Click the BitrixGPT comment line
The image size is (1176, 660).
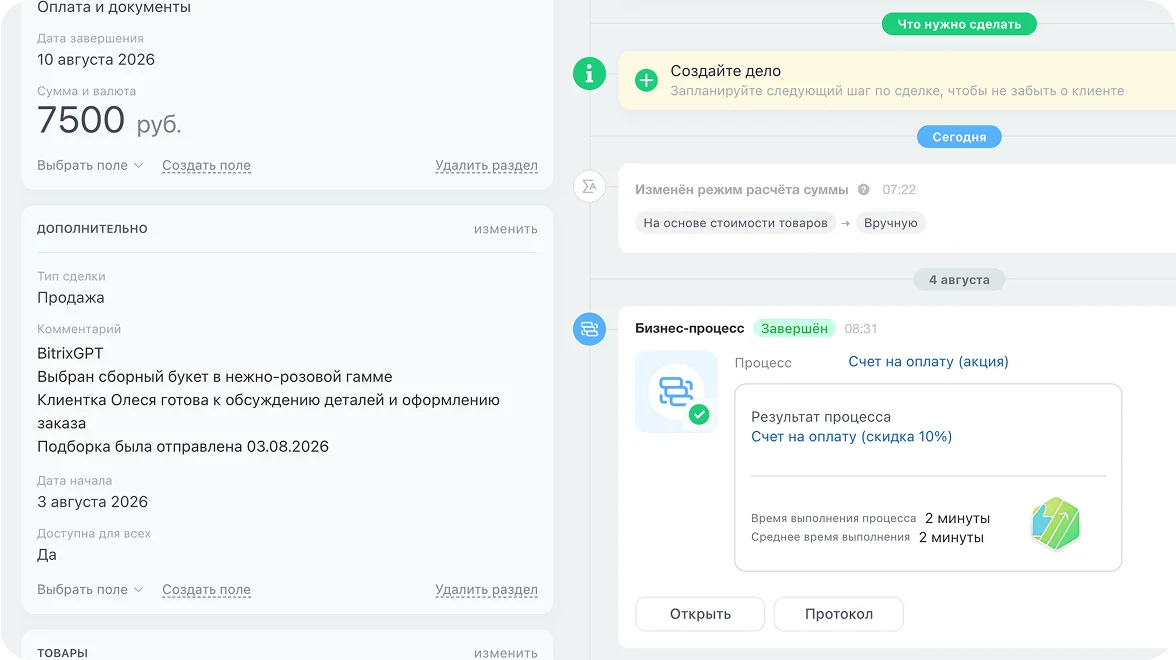coord(70,353)
